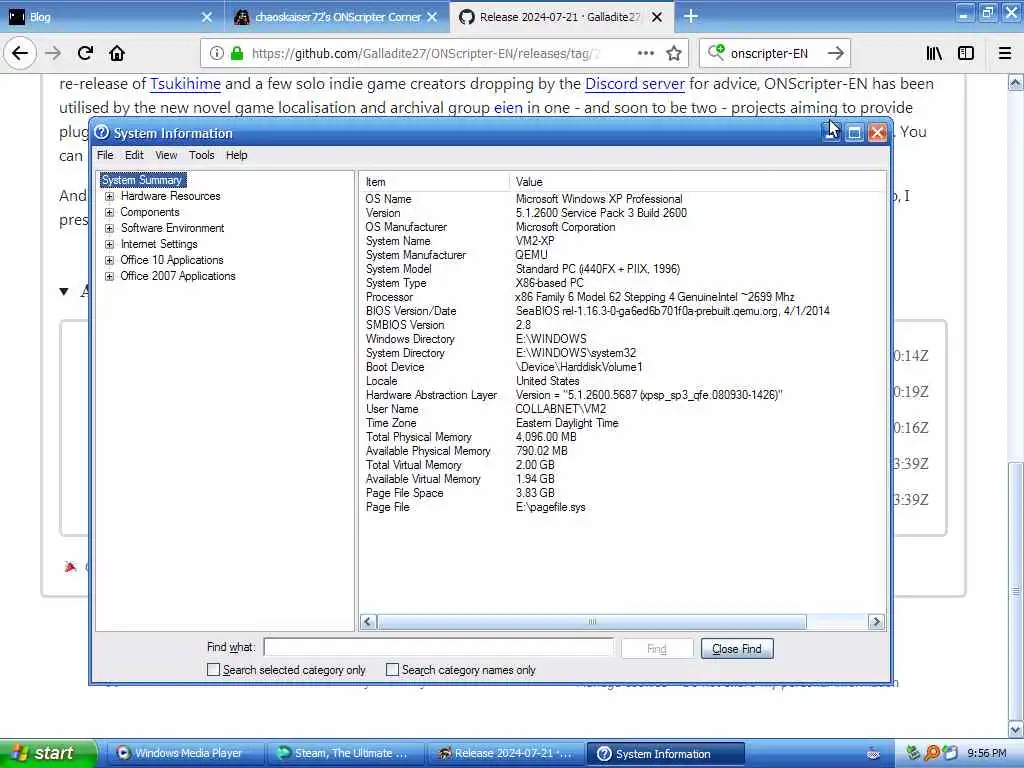Select System Summary in the tree
Viewport: 1024px width, 768px height.
(x=142, y=180)
